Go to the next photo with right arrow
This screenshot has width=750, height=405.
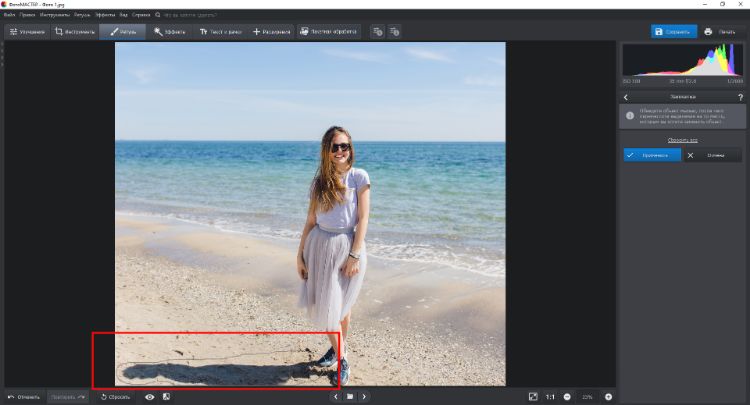pyautogui.click(x=364, y=396)
